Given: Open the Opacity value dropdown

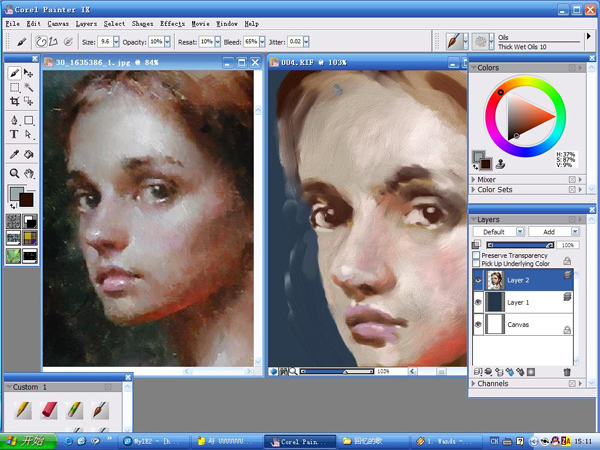Looking at the screenshot, I should pyautogui.click(x=167, y=42).
